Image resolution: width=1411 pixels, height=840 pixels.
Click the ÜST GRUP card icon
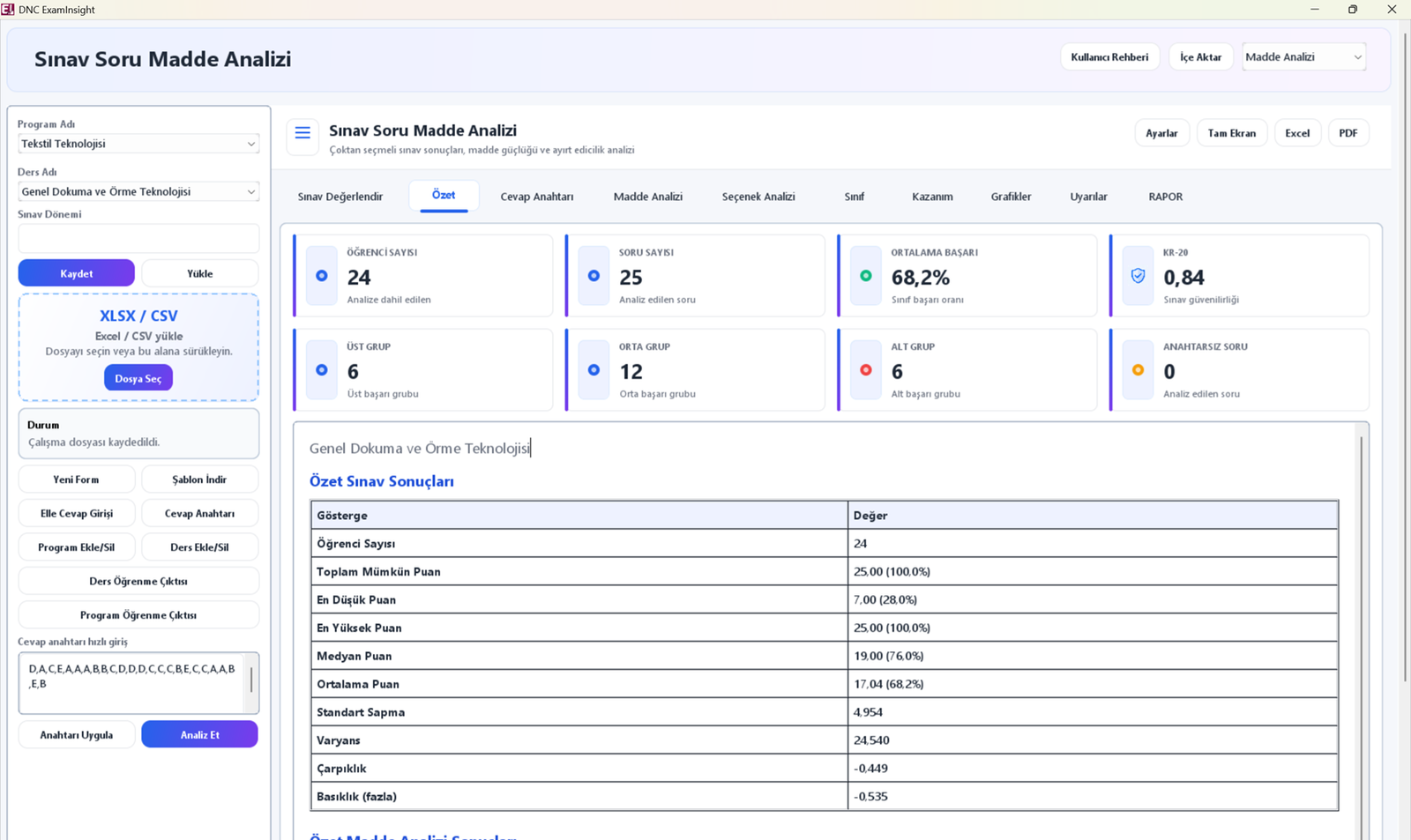point(322,370)
